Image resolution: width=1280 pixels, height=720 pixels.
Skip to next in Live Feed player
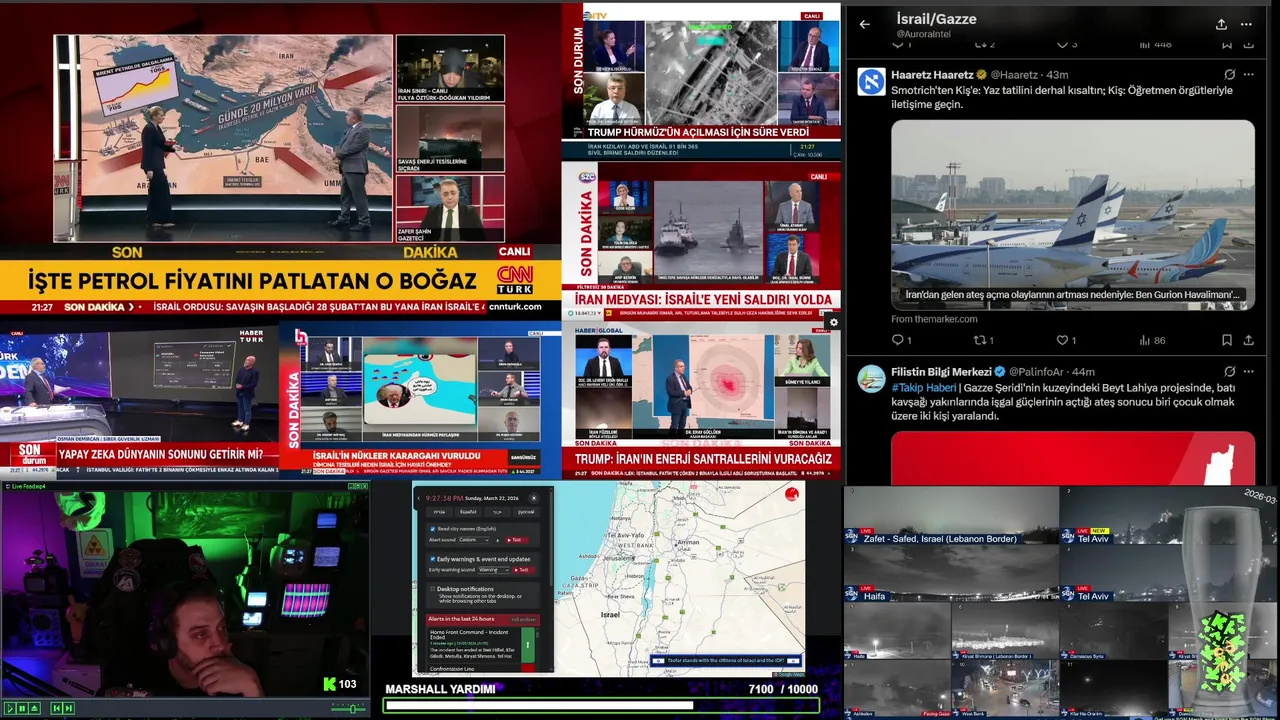click(69, 708)
